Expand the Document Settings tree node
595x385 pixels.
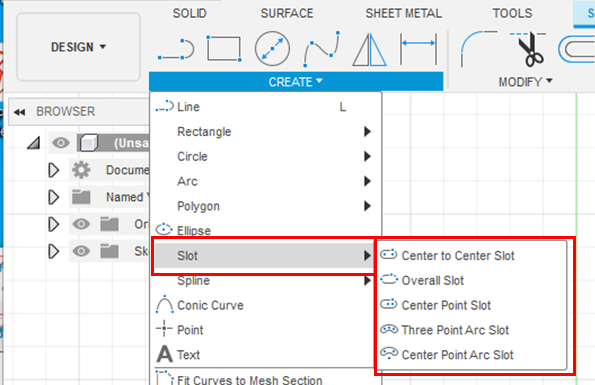coord(54,170)
